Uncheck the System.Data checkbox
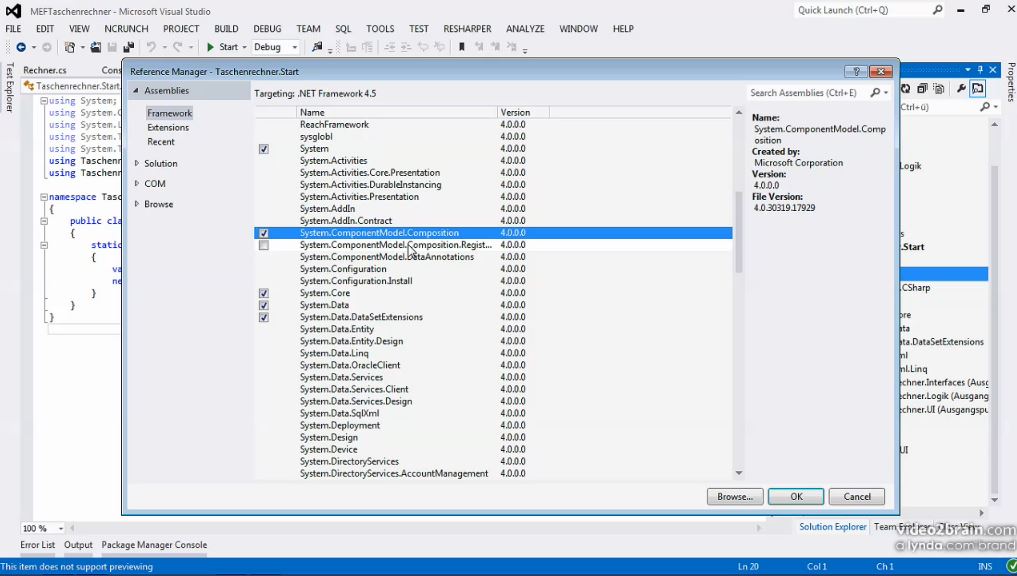Viewport: 1017px width, 576px height. coord(264,305)
